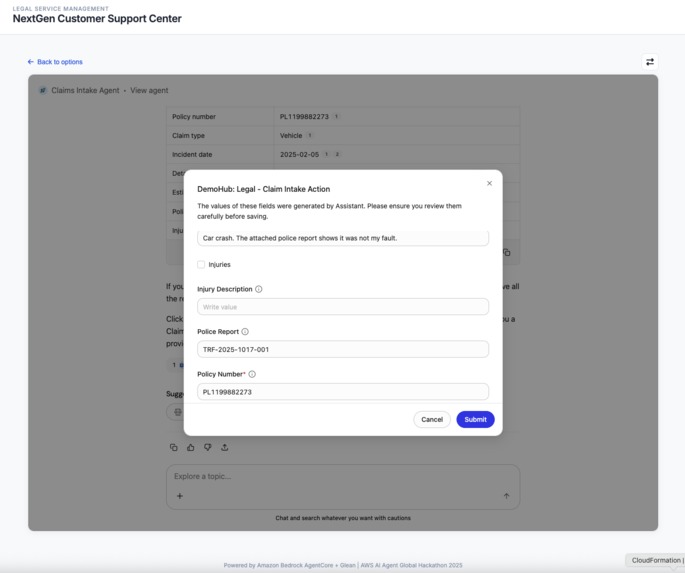Select the PL1199882273 table cell
The width and height of the screenshot is (685, 573).
click(x=397, y=117)
